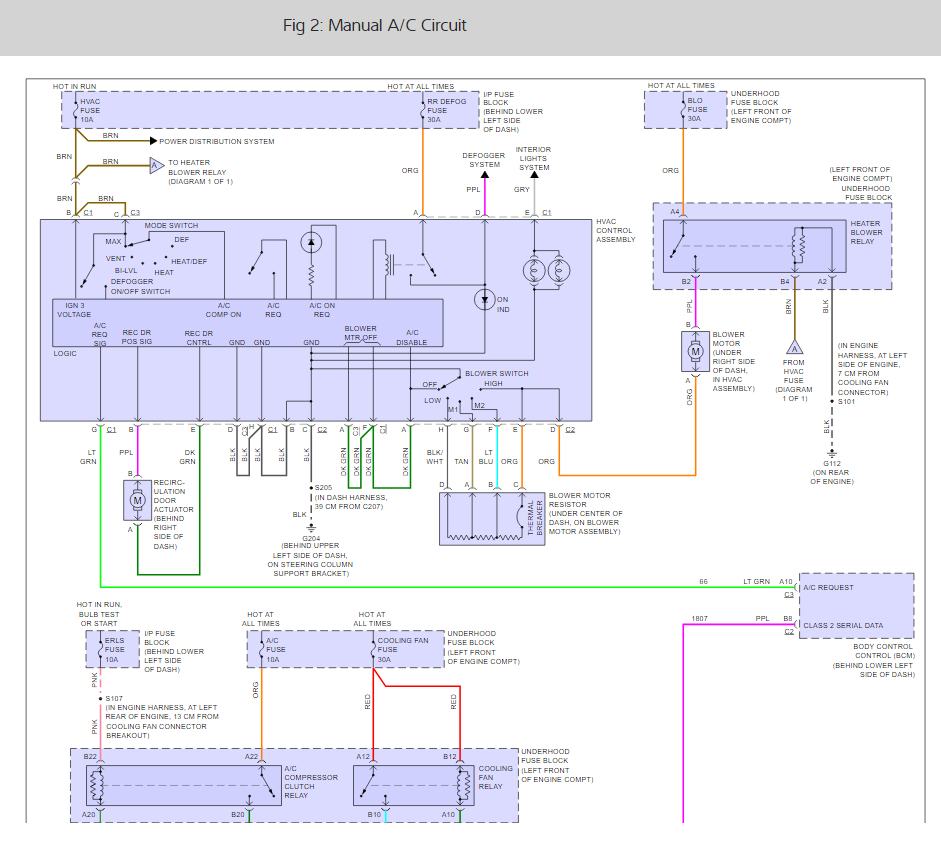
Task: Click the BLO FUSE 30A label
Action: tap(697, 109)
